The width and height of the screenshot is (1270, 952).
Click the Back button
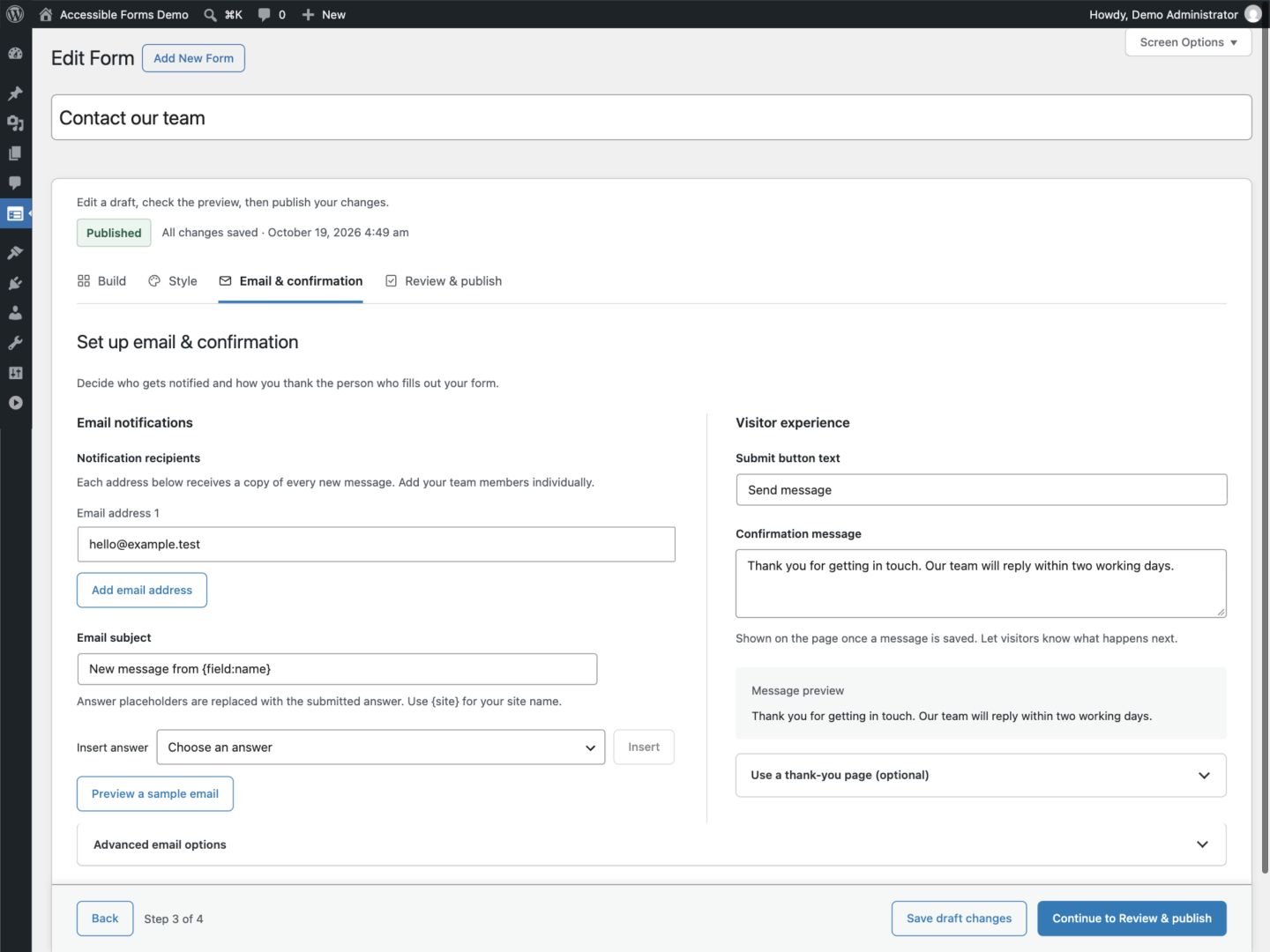pyautogui.click(x=105, y=919)
